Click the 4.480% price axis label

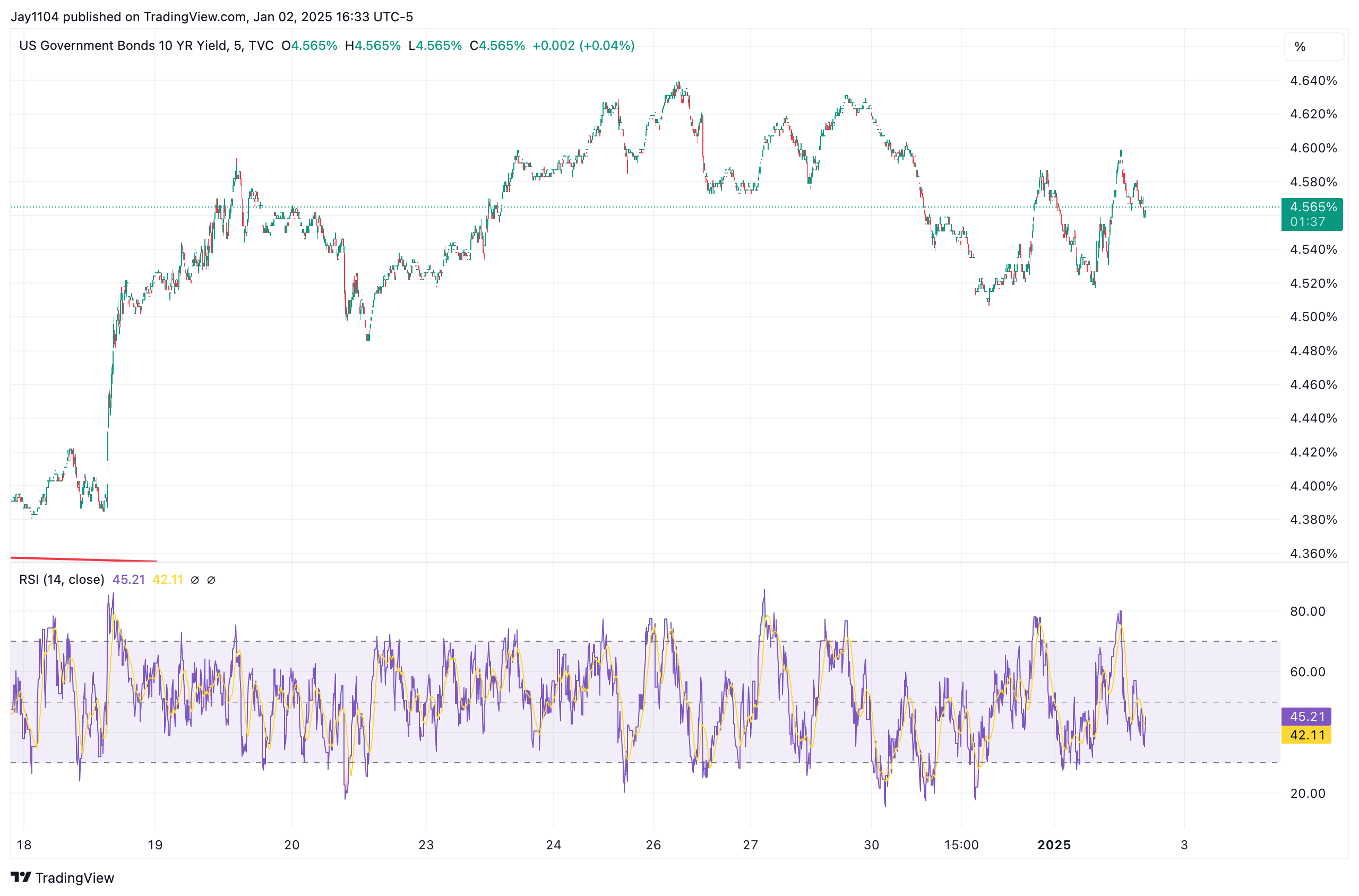click(x=1313, y=351)
